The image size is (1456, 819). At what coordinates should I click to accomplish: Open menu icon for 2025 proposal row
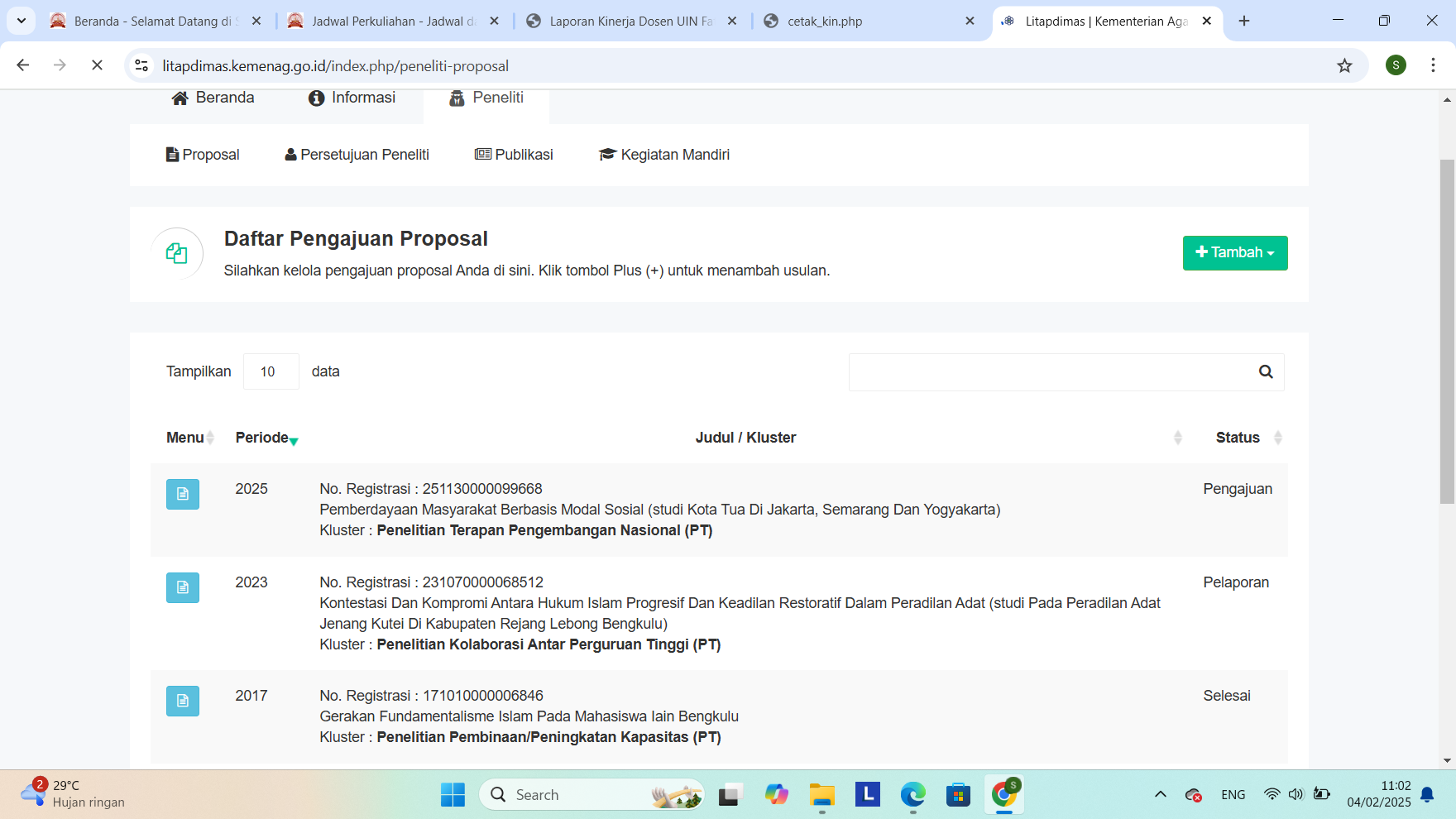click(x=182, y=494)
